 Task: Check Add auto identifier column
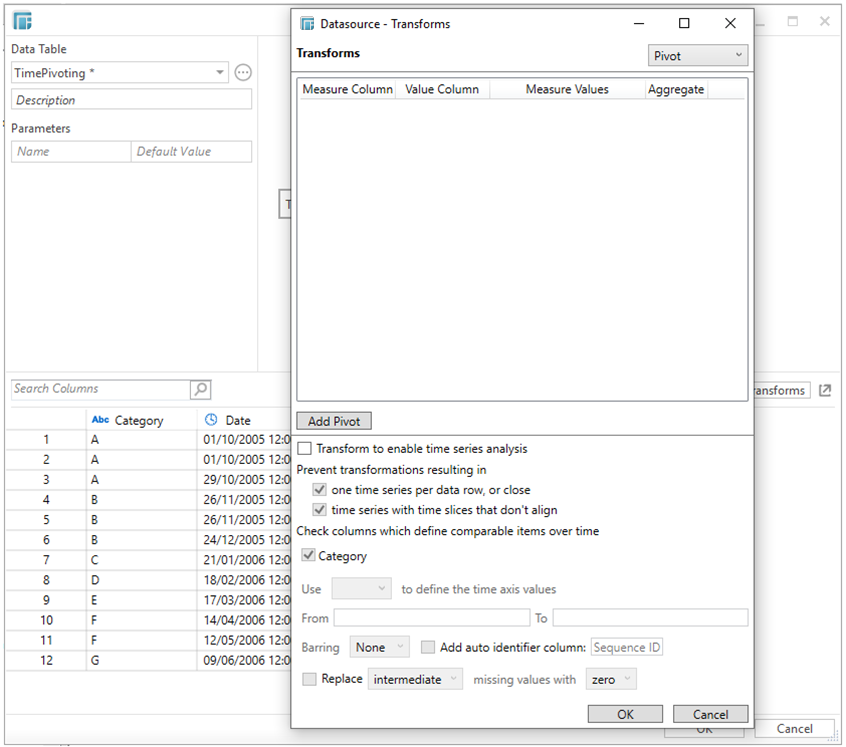coord(428,647)
